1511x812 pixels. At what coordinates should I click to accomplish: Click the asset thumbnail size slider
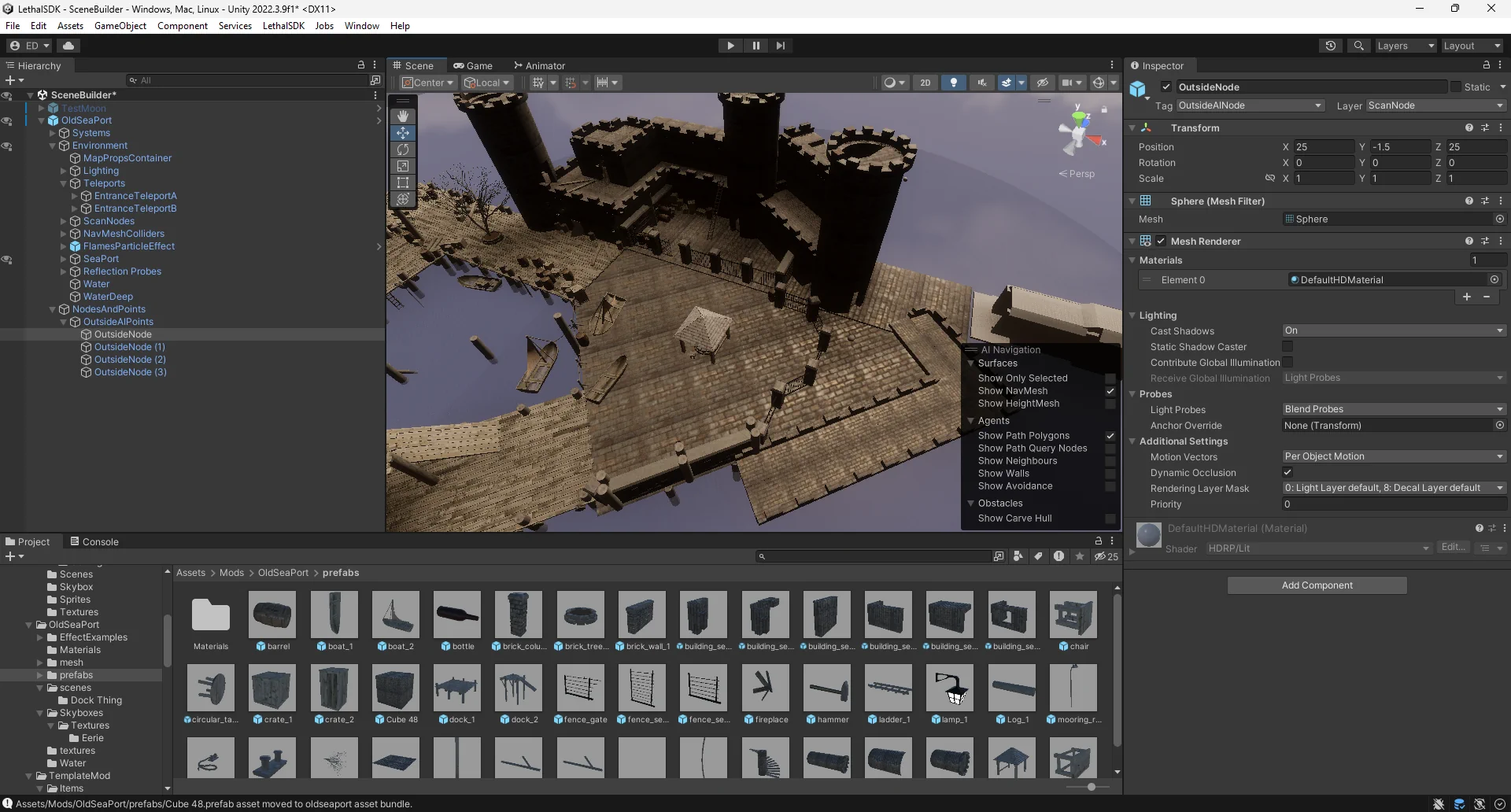[x=1091, y=787]
